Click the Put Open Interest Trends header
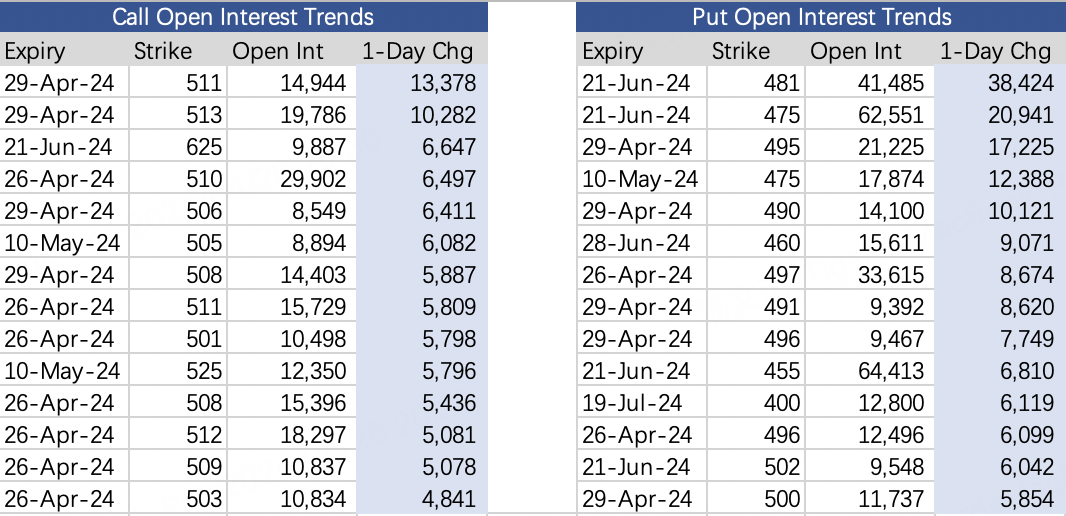 click(821, 17)
